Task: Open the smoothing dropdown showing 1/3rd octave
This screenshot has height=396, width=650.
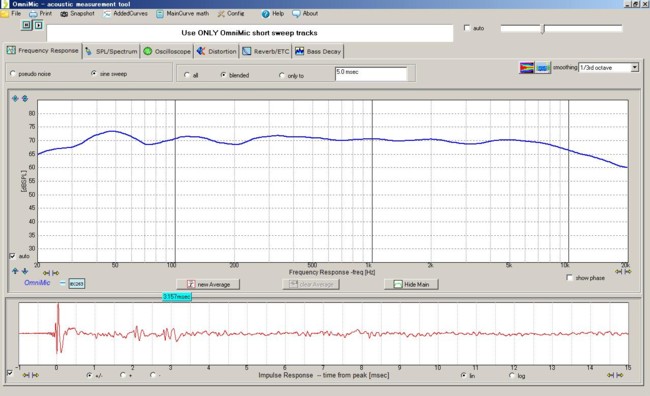Action: tap(609, 68)
